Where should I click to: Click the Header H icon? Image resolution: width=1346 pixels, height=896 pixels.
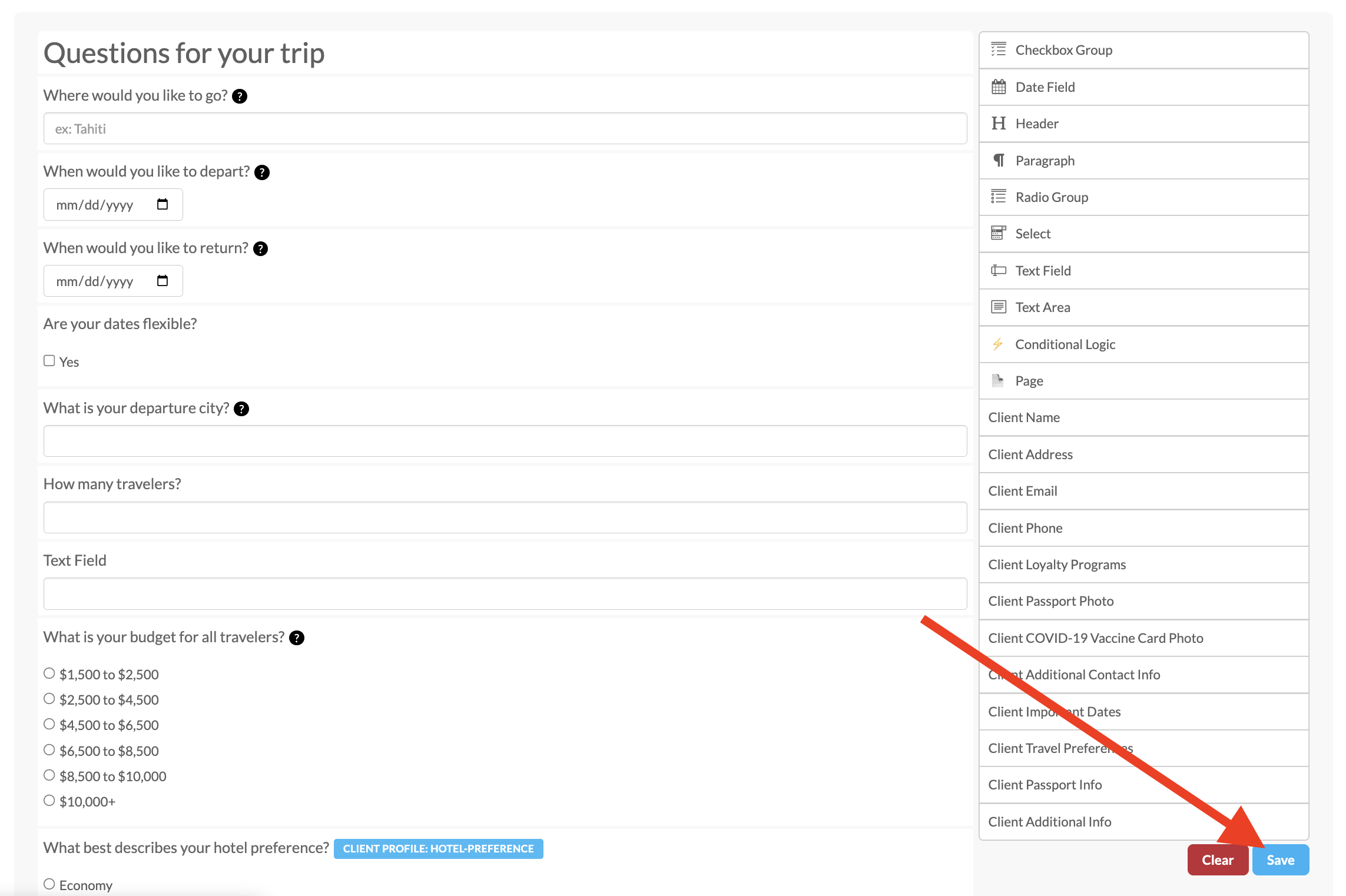coord(998,124)
